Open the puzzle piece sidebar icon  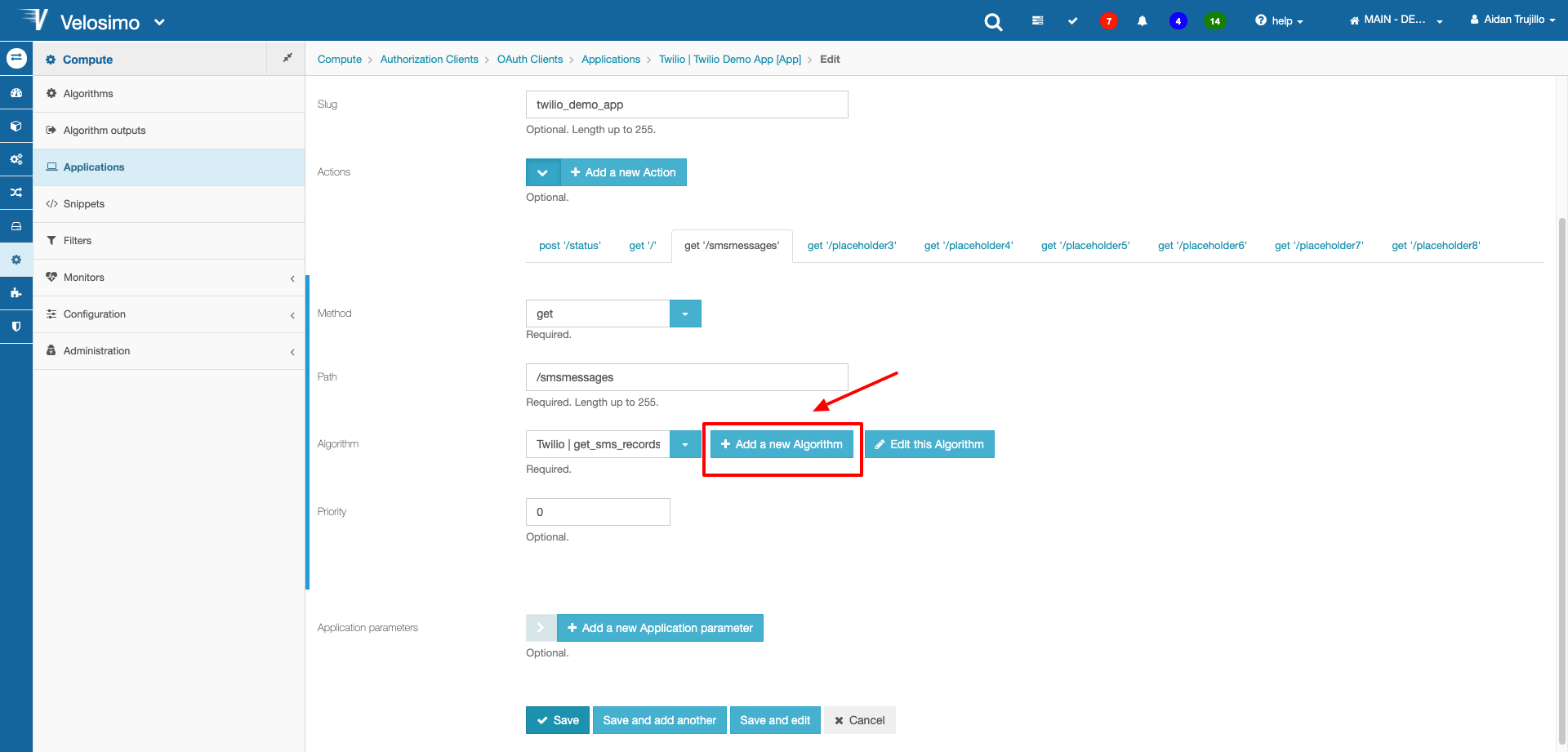16,292
